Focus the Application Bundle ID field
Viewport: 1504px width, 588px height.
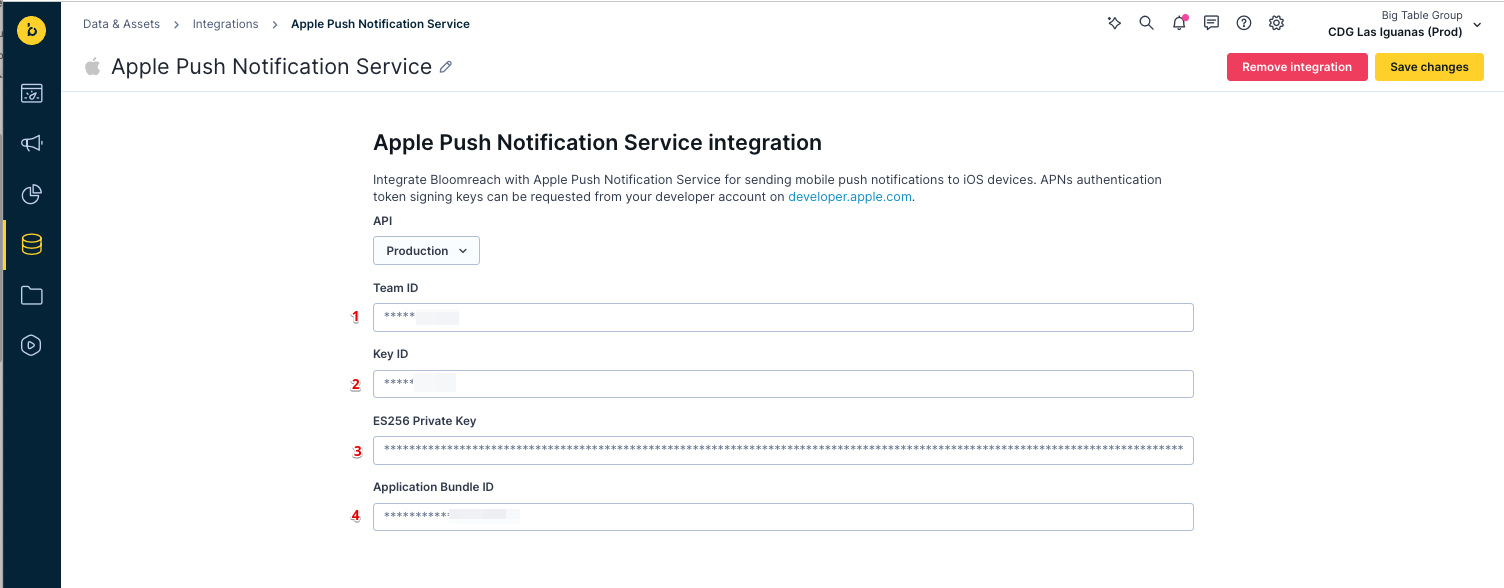(783, 517)
